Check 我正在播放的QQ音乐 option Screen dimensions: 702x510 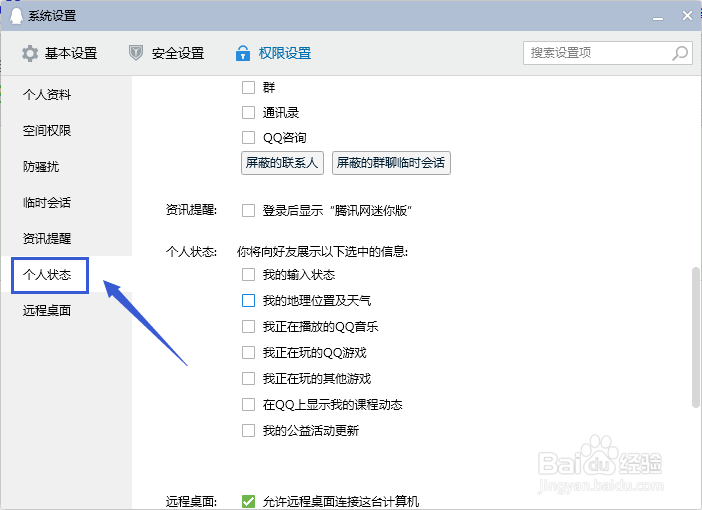[x=248, y=326]
